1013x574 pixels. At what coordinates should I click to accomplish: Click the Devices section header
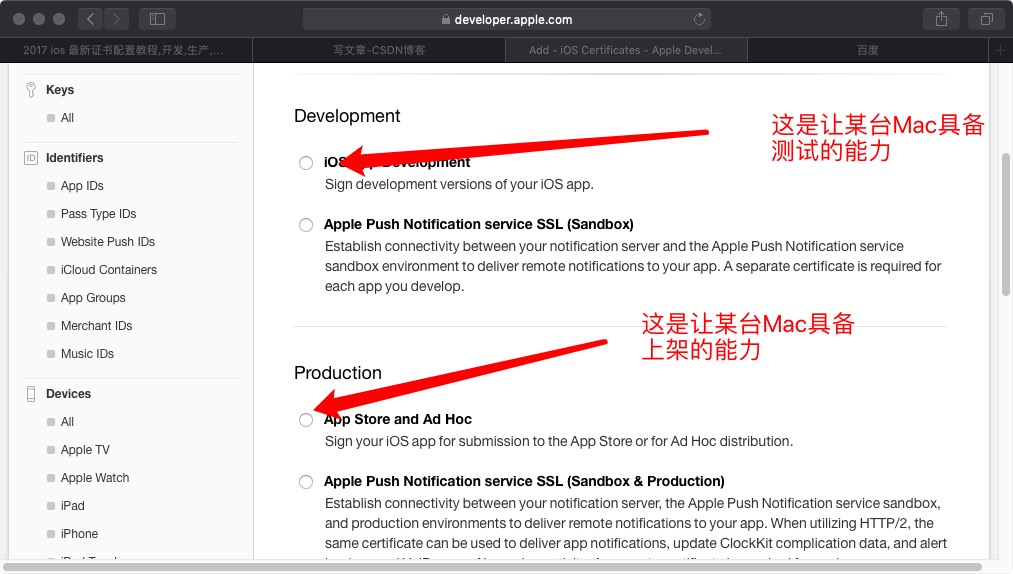tap(68, 394)
